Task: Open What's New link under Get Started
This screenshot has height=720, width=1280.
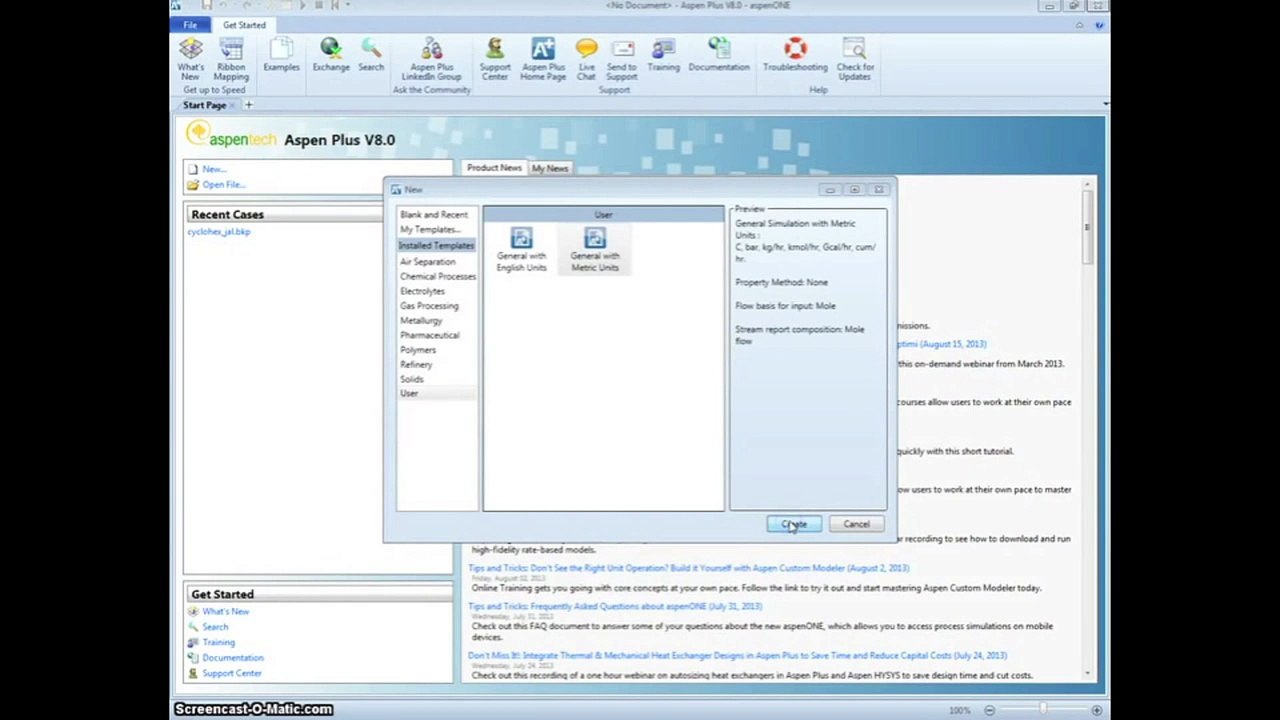Action: pyautogui.click(x=226, y=612)
